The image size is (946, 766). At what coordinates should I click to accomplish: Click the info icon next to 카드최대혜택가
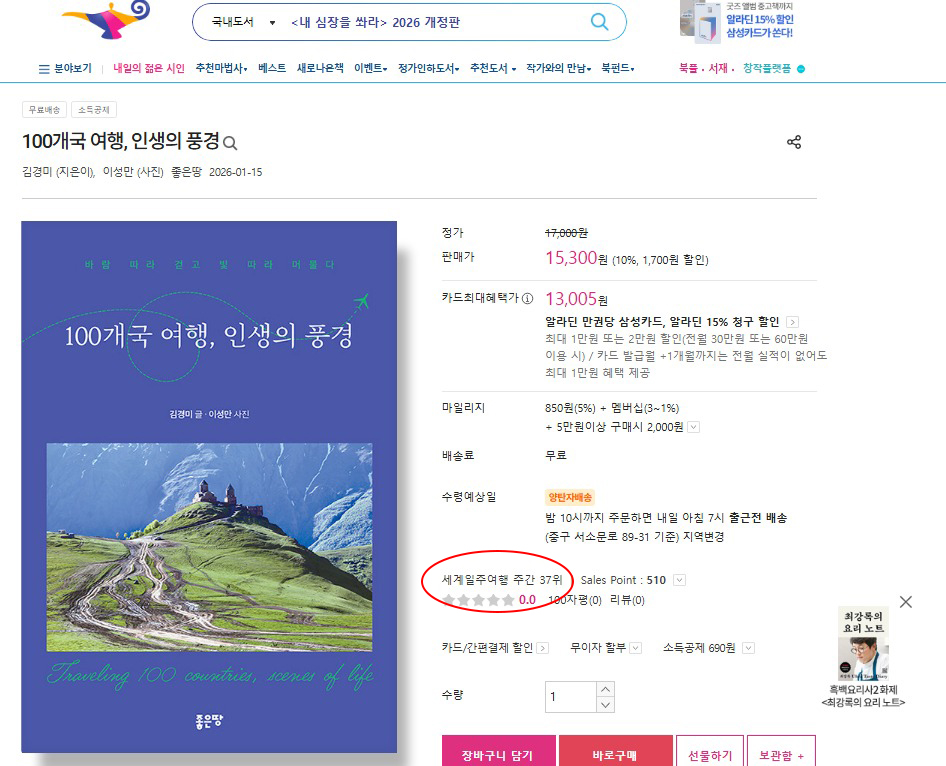point(527,298)
